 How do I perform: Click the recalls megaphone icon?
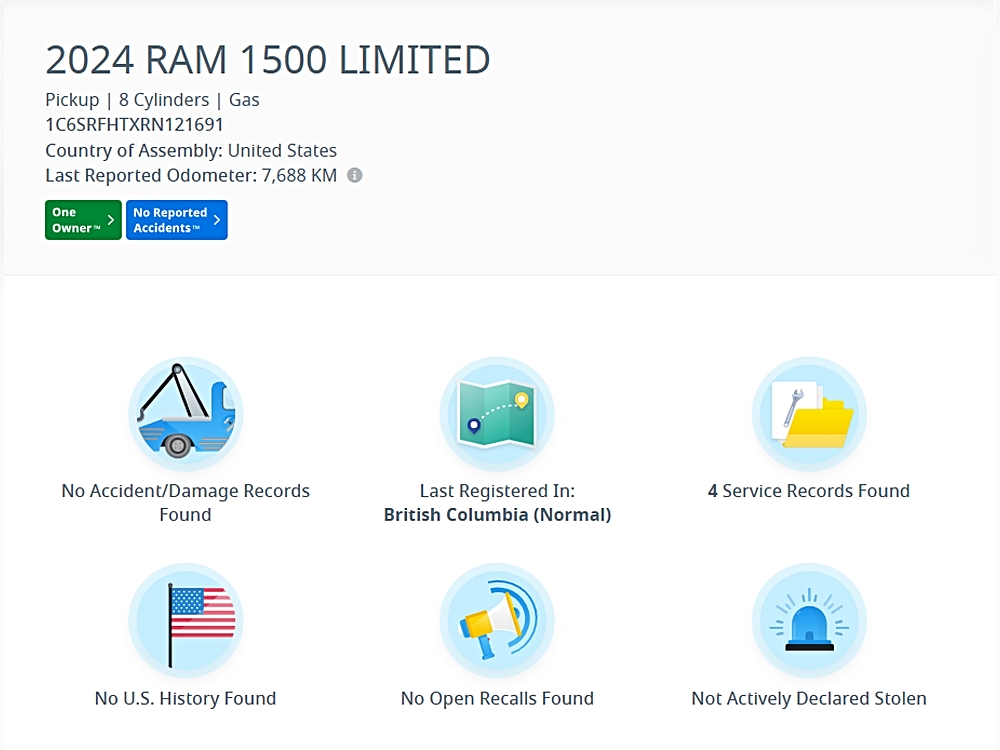tap(497, 621)
